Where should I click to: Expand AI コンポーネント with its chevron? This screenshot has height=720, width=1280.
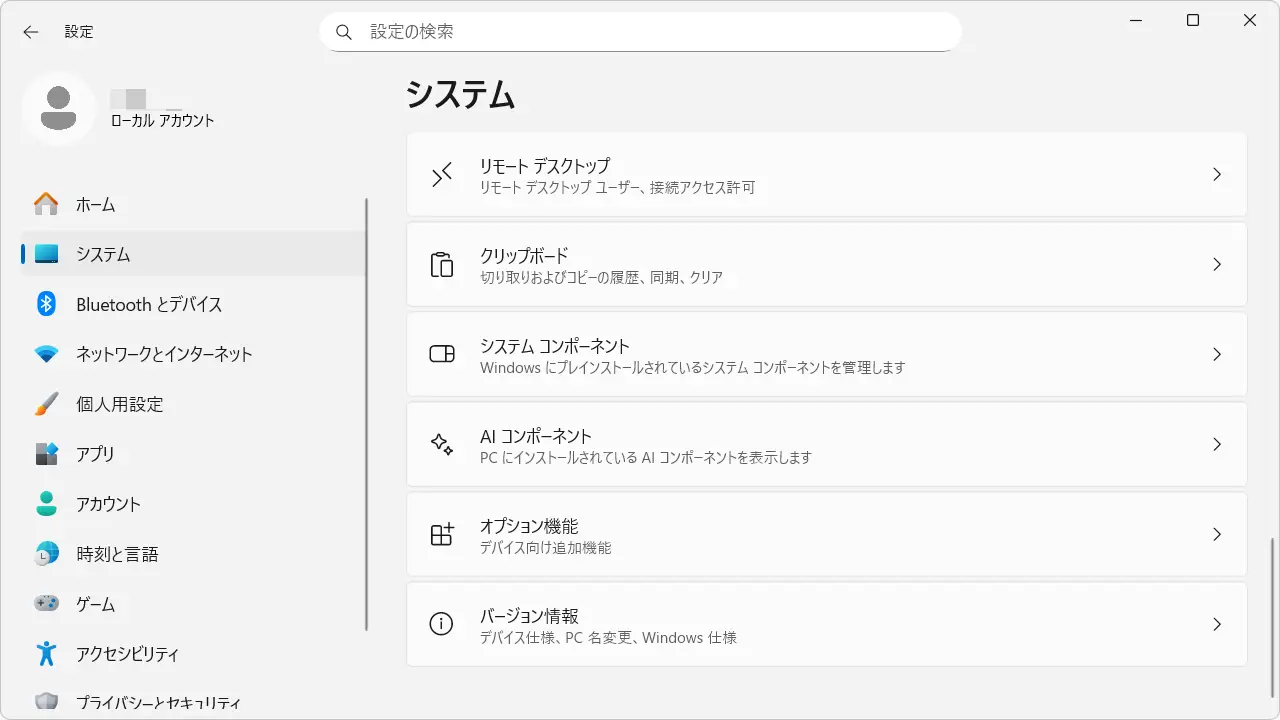coord(1217,444)
